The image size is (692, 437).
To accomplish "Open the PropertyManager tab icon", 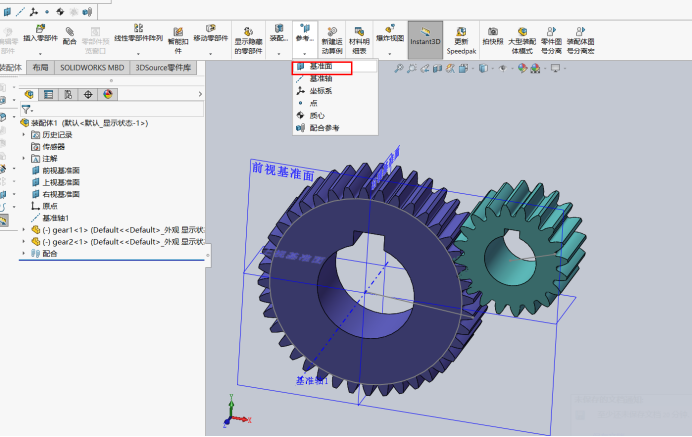I will pos(49,94).
